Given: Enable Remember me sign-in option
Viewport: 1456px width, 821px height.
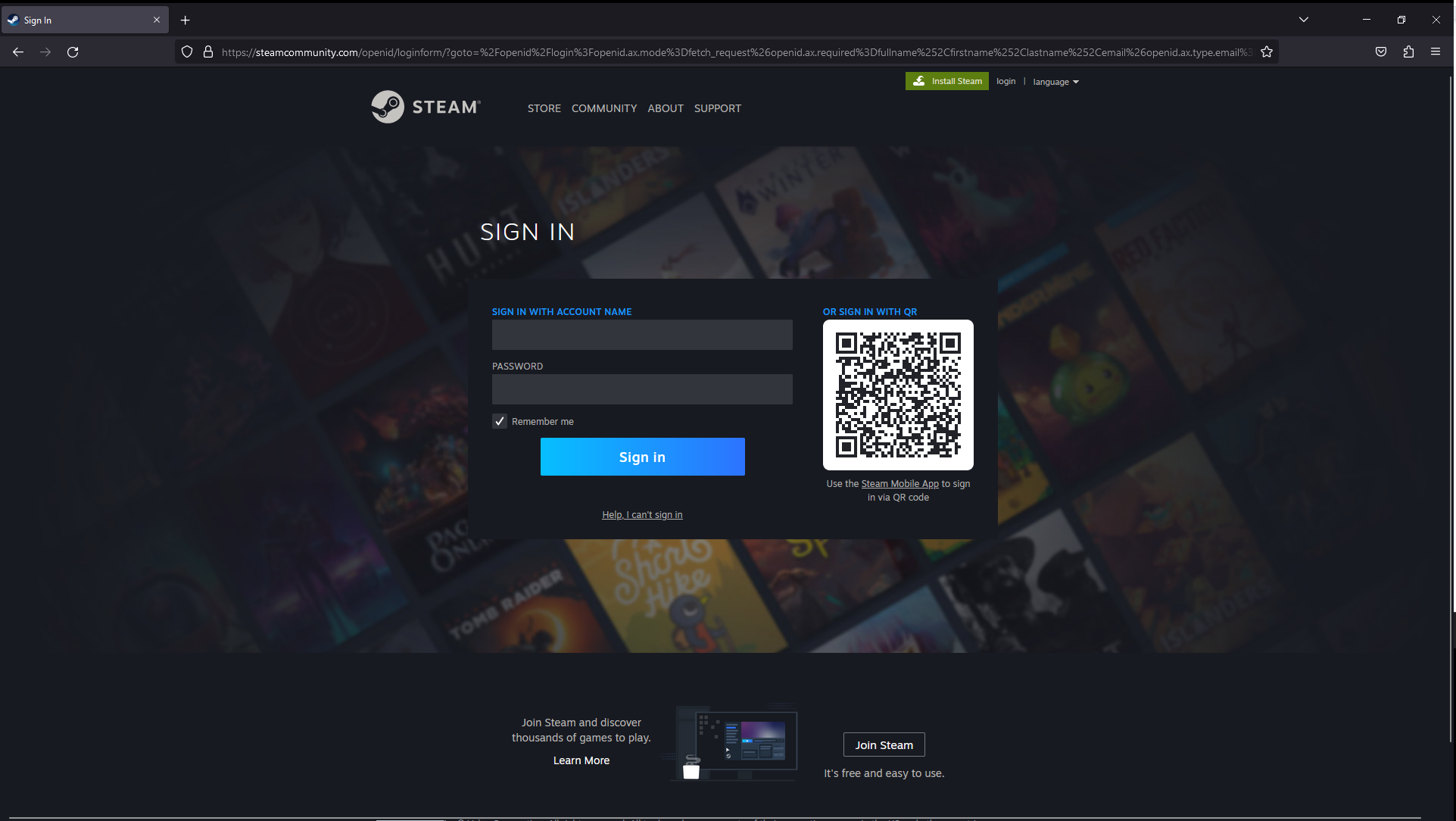Looking at the screenshot, I should point(500,421).
